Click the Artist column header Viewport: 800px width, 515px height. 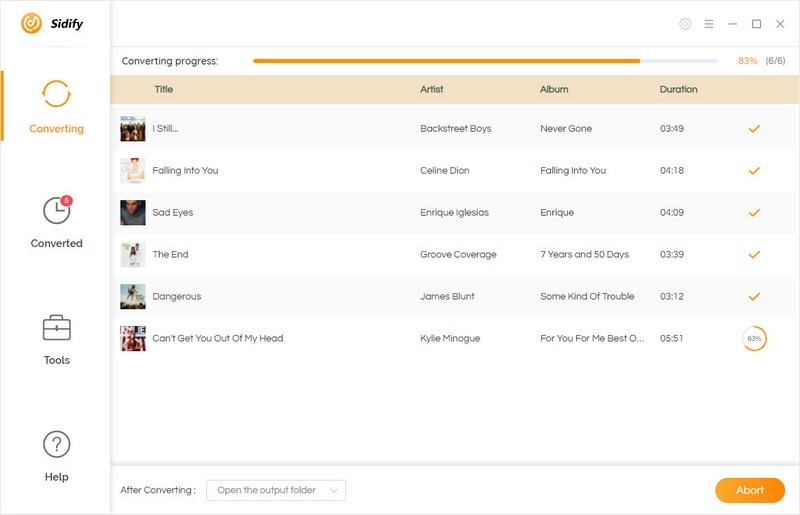[x=432, y=90]
